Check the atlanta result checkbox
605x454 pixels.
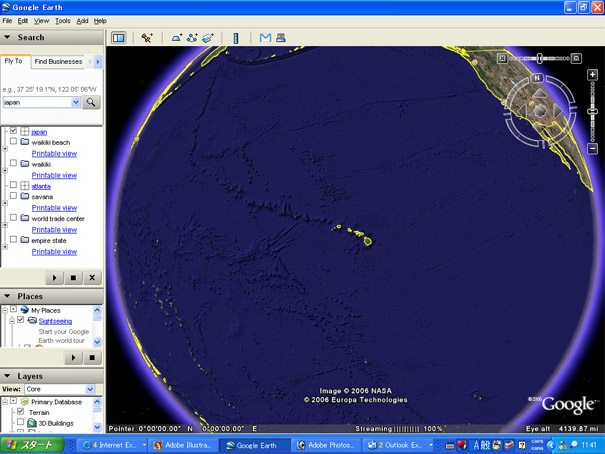point(14,185)
